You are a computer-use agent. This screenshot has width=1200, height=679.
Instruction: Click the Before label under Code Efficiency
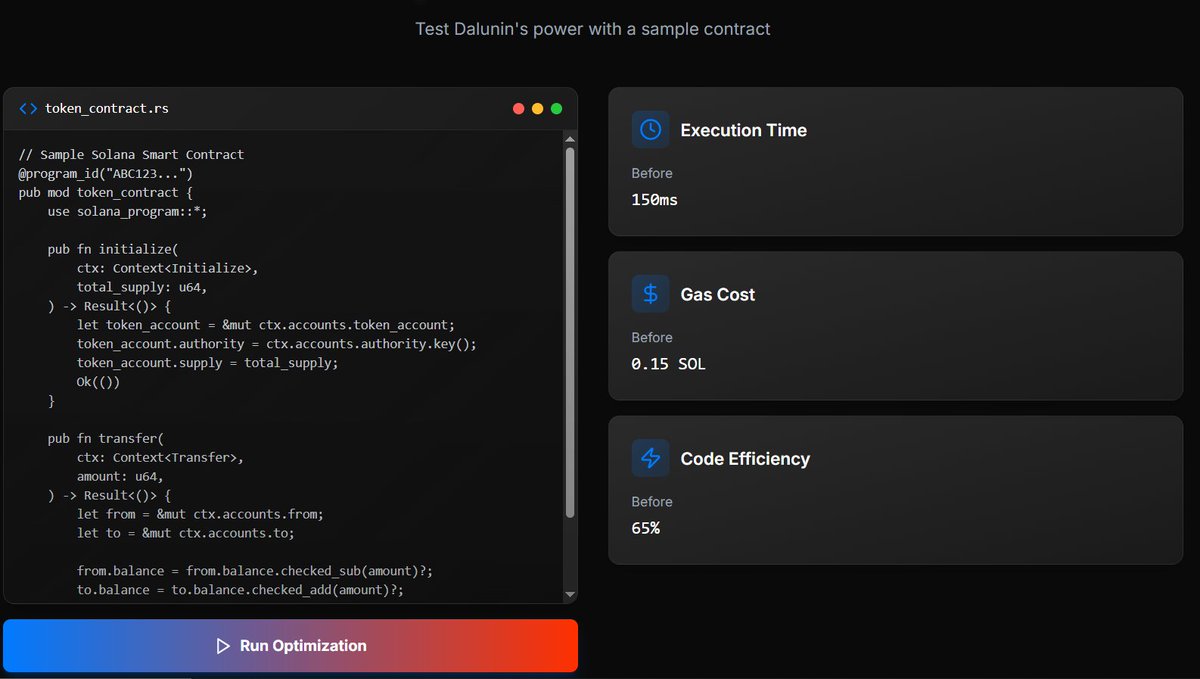(x=652, y=501)
